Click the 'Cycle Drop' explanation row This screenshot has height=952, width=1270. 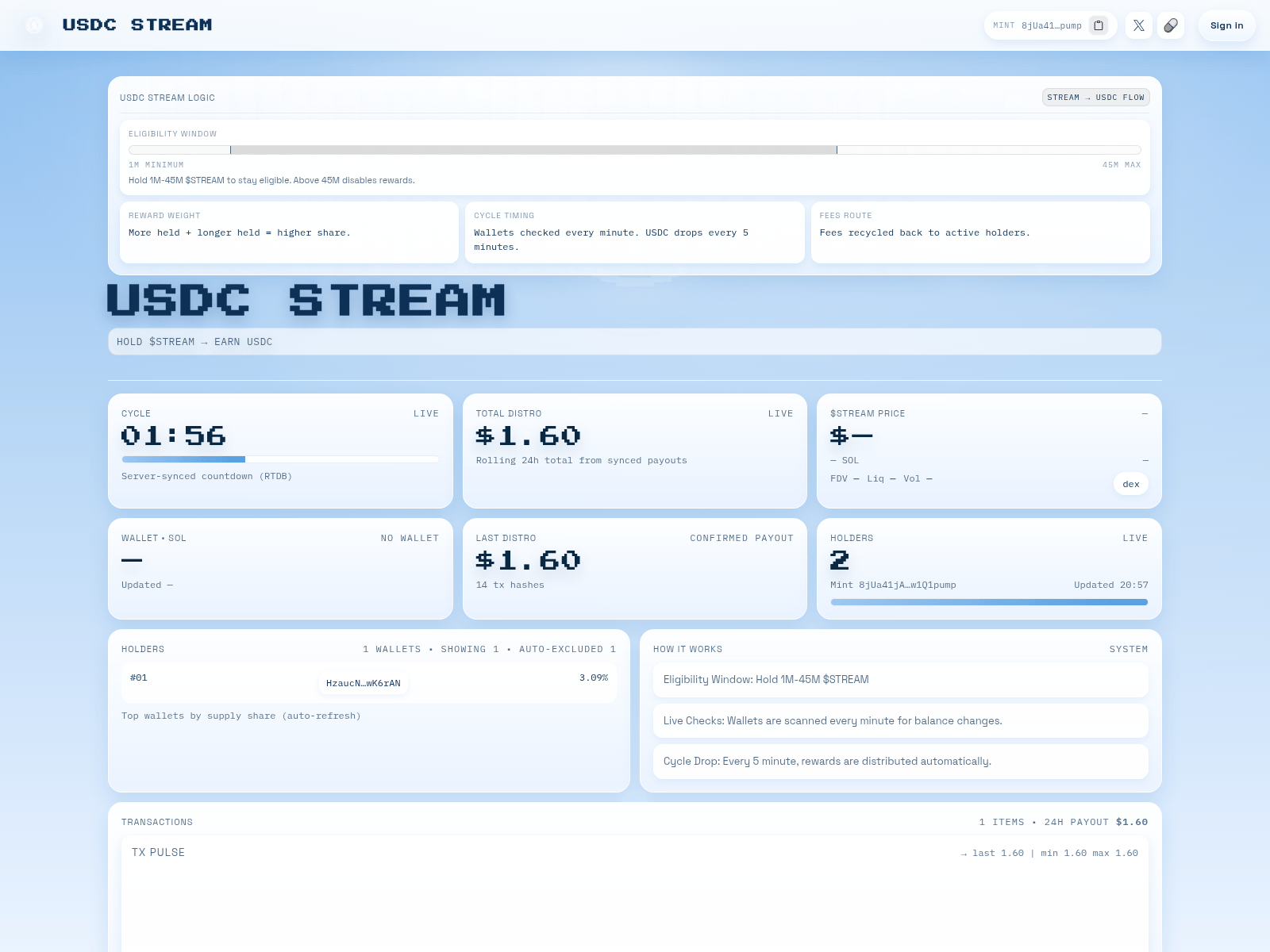[x=901, y=762]
